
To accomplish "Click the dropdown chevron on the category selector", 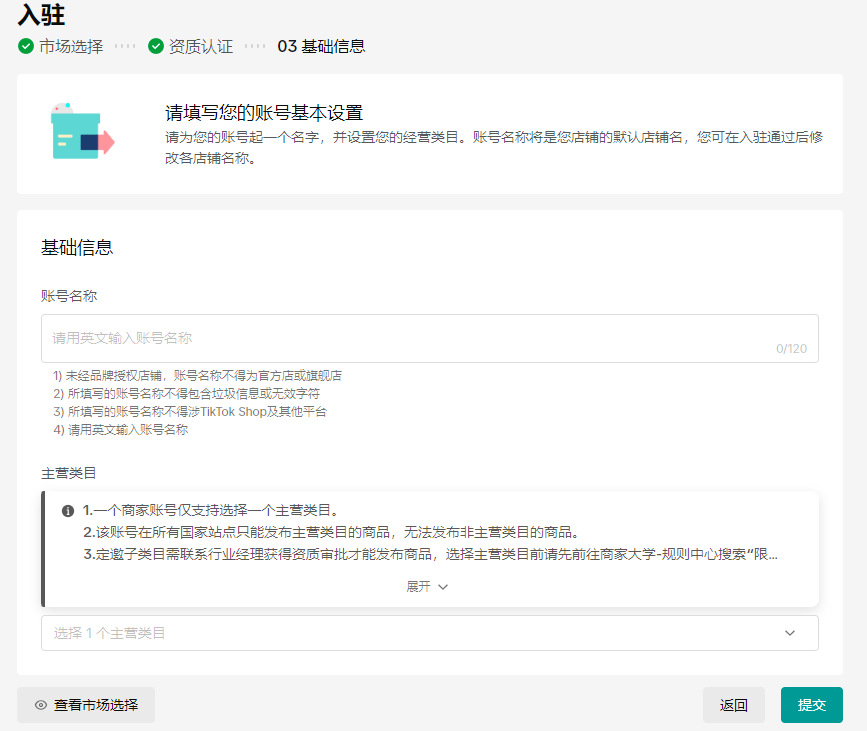I will (x=789, y=633).
